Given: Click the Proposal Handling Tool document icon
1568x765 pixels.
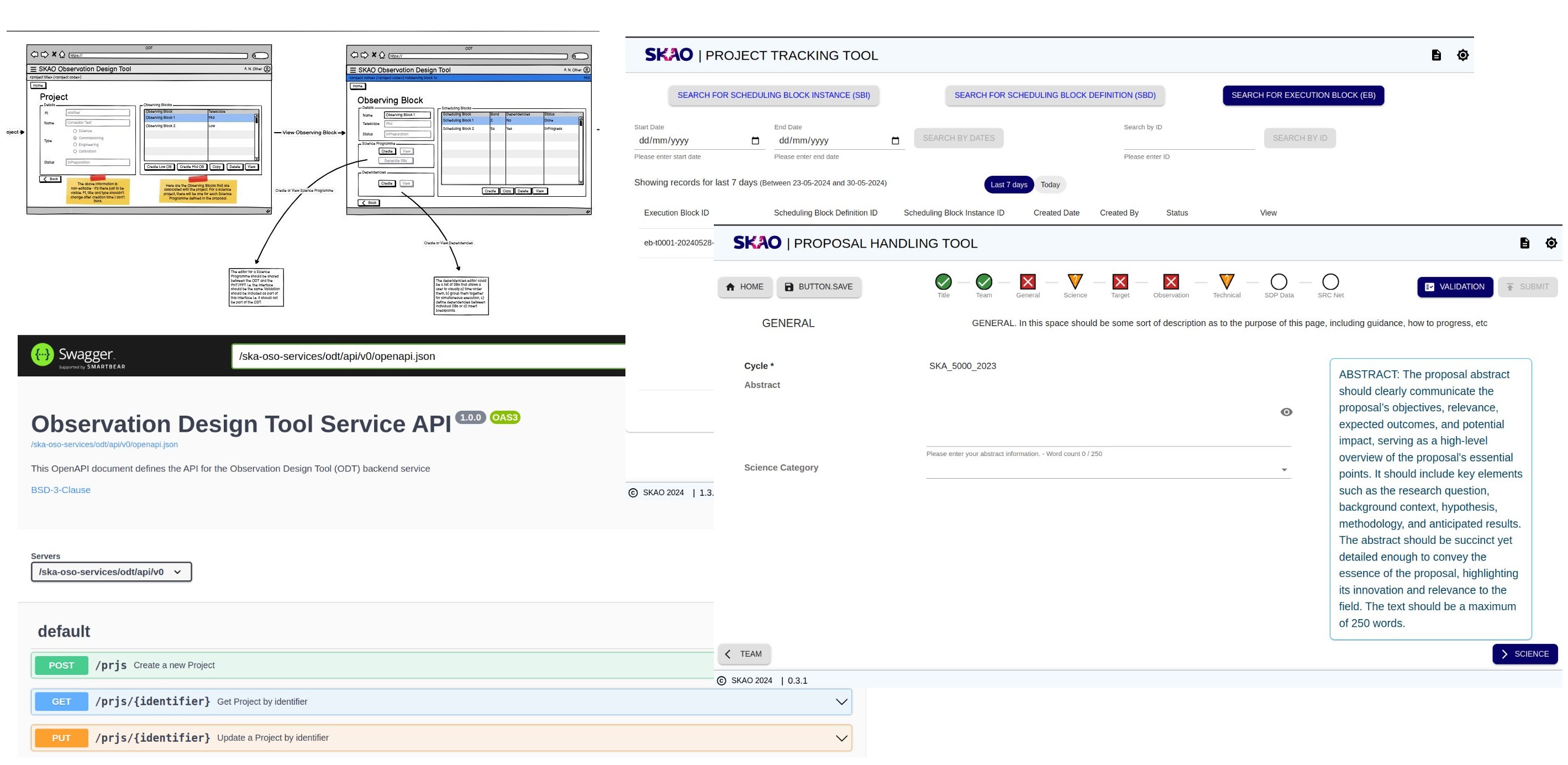Looking at the screenshot, I should 1524,243.
